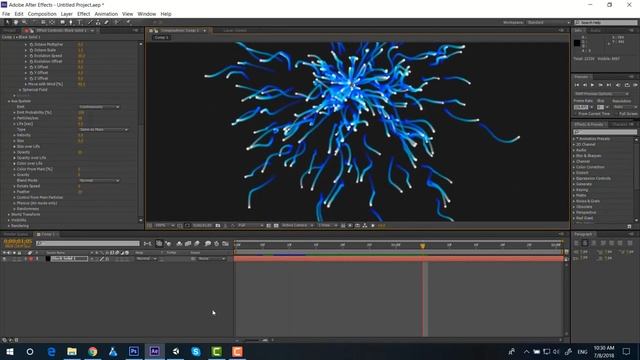640x360 pixels.
Task: Open Chrome from the taskbar
Action: point(93,351)
